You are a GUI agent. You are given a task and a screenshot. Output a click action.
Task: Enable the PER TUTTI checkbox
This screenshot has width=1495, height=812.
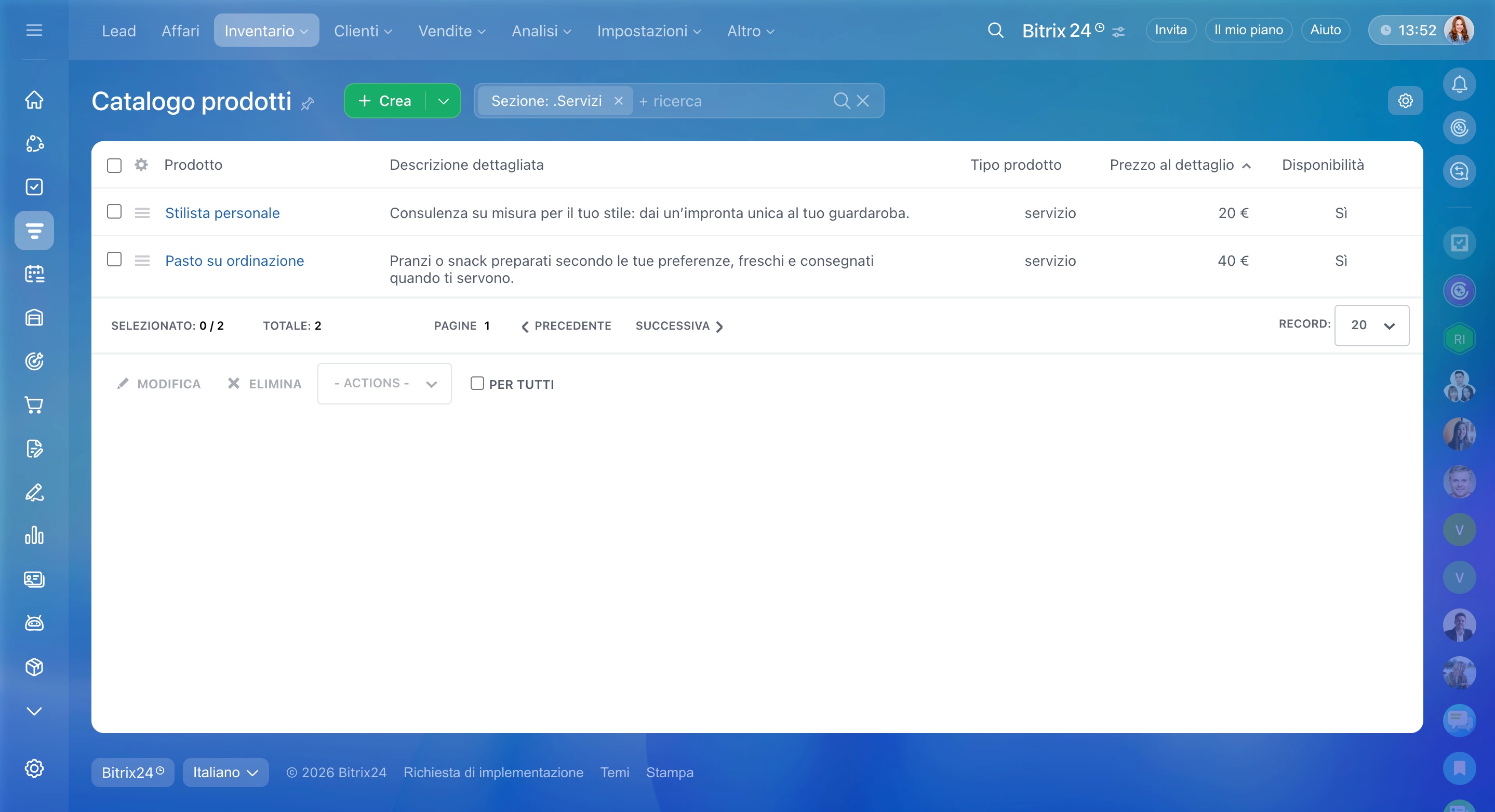click(477, 383)
